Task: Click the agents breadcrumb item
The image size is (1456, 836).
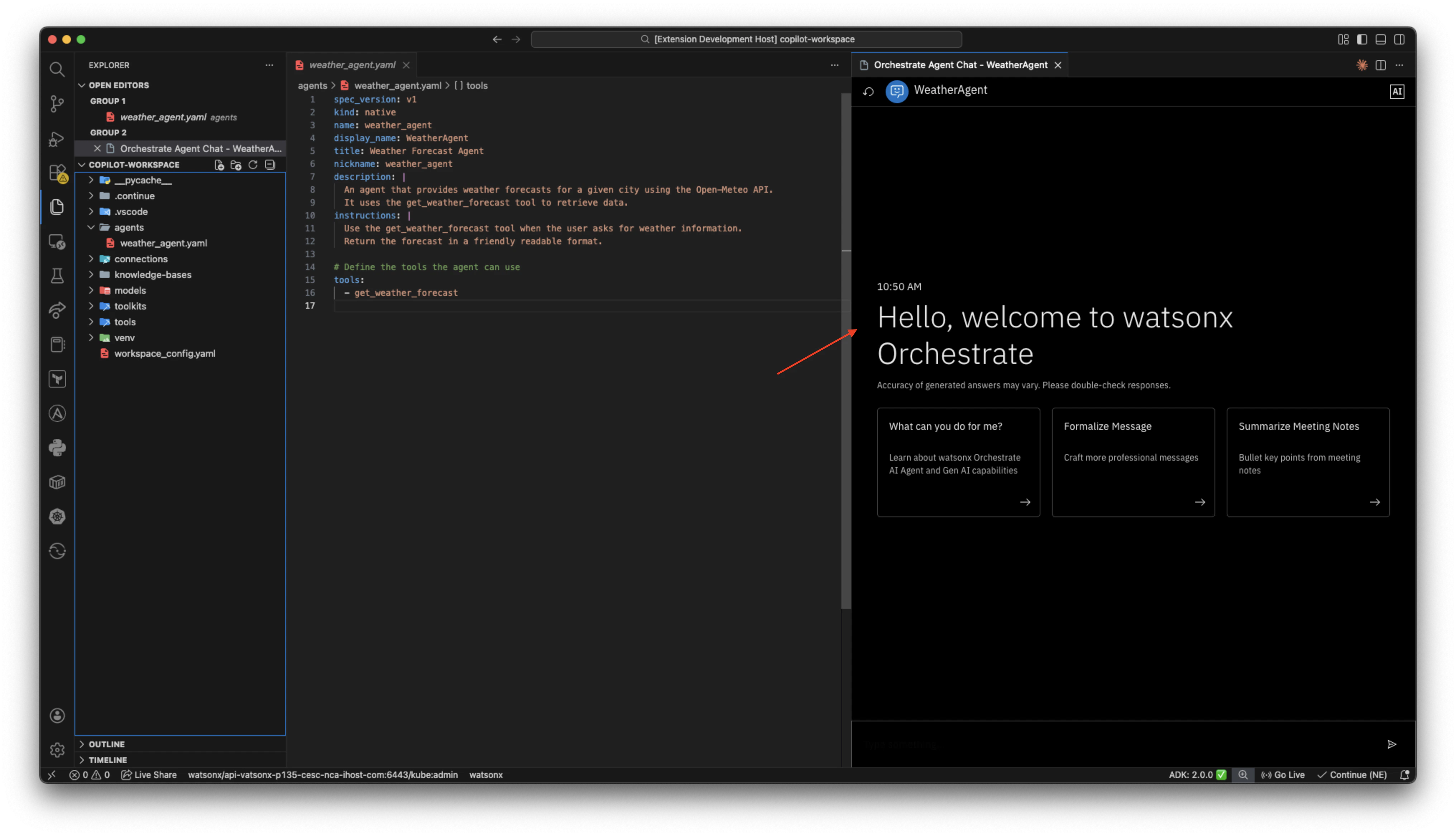Action: click(x=312, y=86)
